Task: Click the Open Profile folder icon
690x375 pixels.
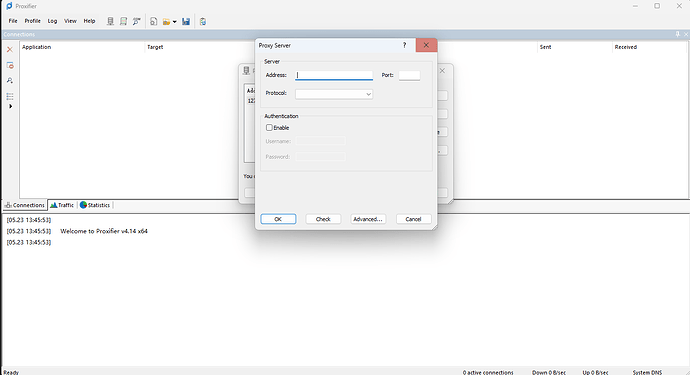Action: (x=166, y=22)
